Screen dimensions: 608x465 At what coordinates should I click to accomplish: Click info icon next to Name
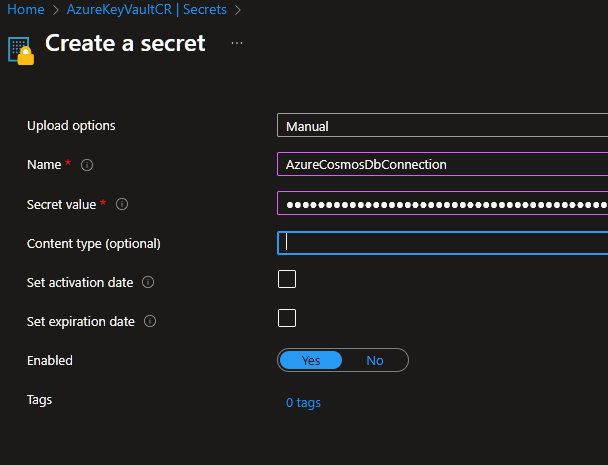point(87,165)
